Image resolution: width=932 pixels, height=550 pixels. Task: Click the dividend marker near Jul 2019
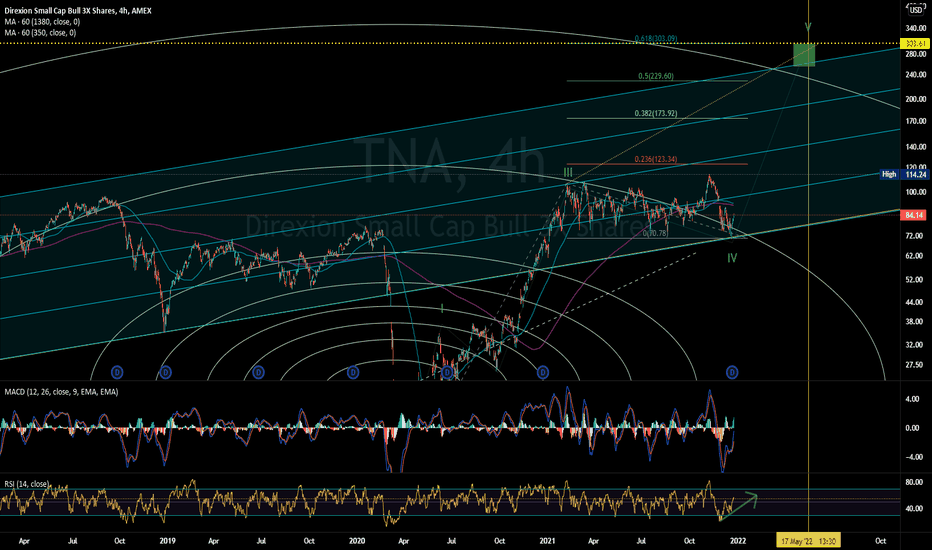coord(259,373)
